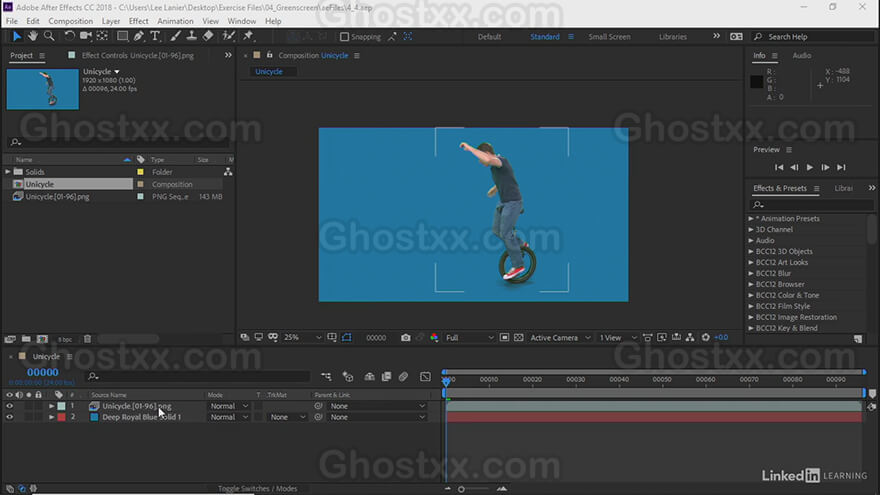This screenshot has height=495, width=880.
Task: Toggle mask and shape path visibility
Action: 346,337
